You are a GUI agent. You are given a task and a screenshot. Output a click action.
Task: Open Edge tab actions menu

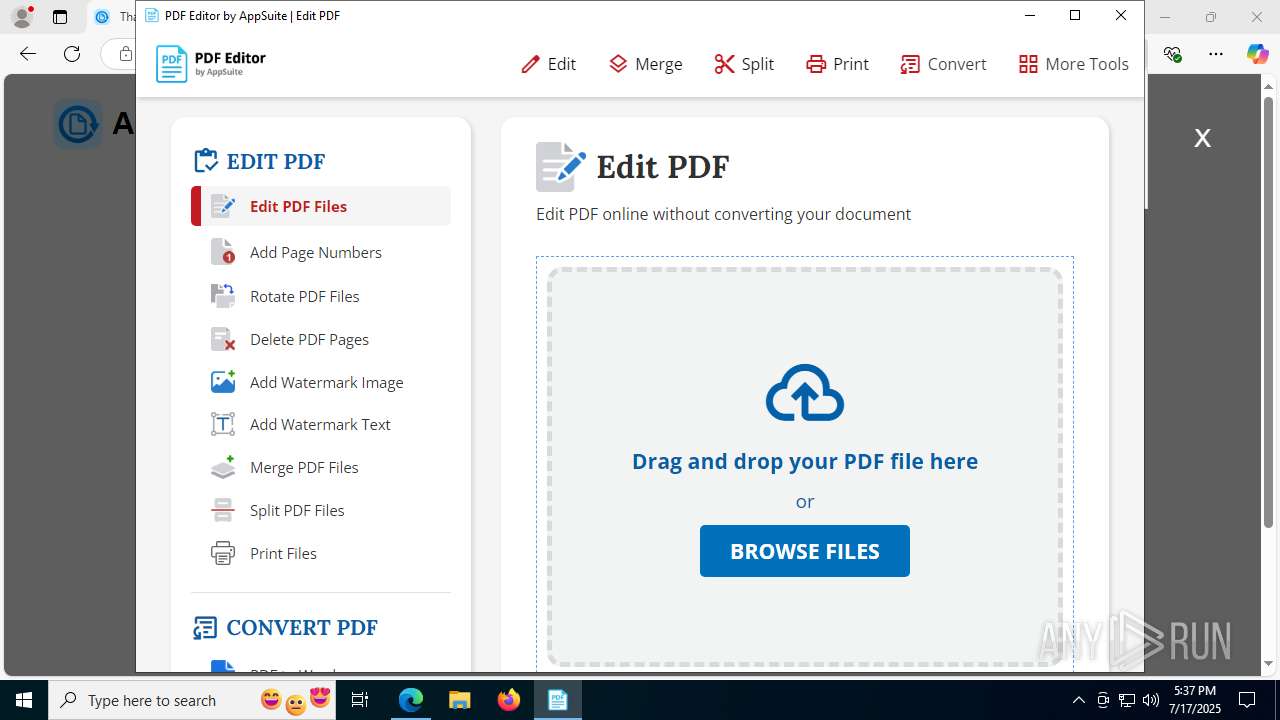[x=60, y=17]
